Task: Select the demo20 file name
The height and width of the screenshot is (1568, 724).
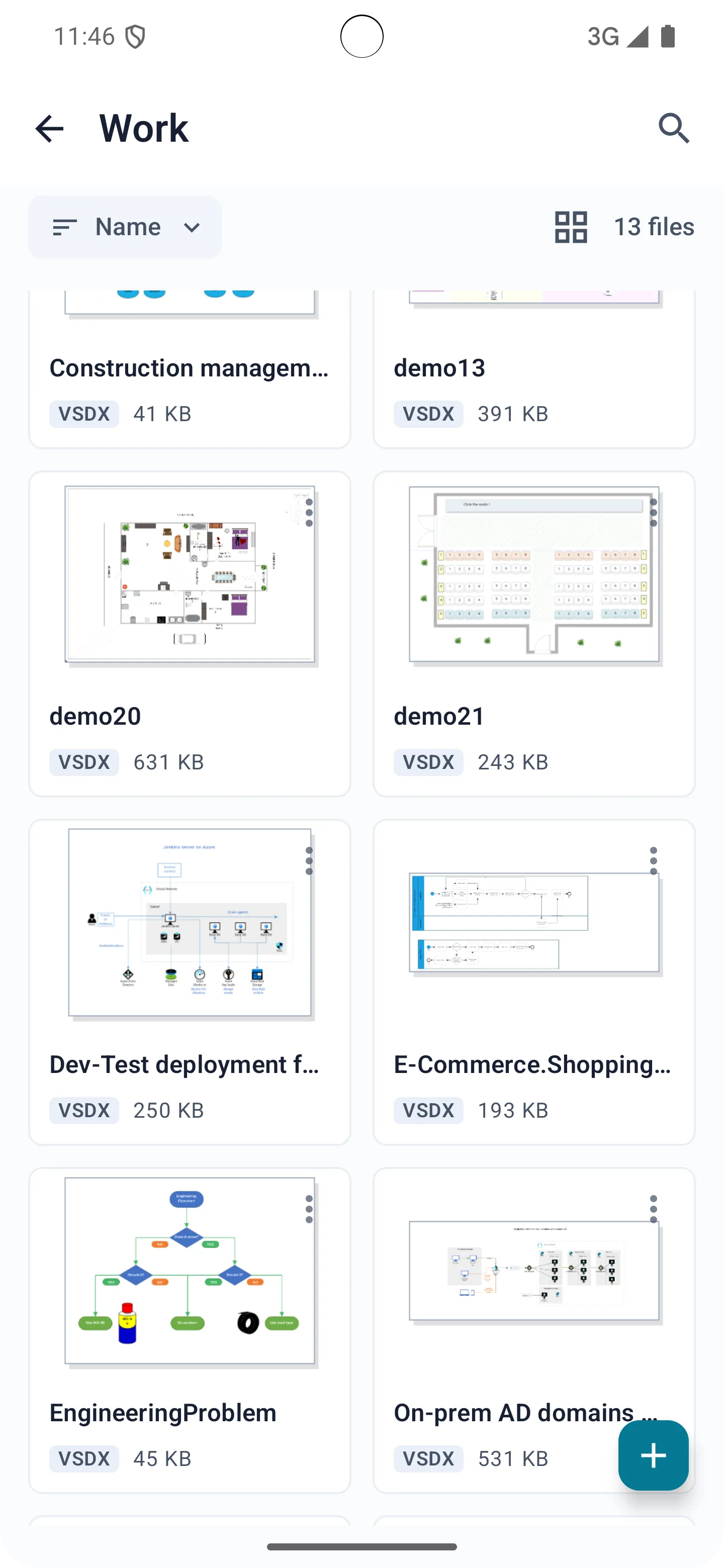Action: tap(96, 717)
